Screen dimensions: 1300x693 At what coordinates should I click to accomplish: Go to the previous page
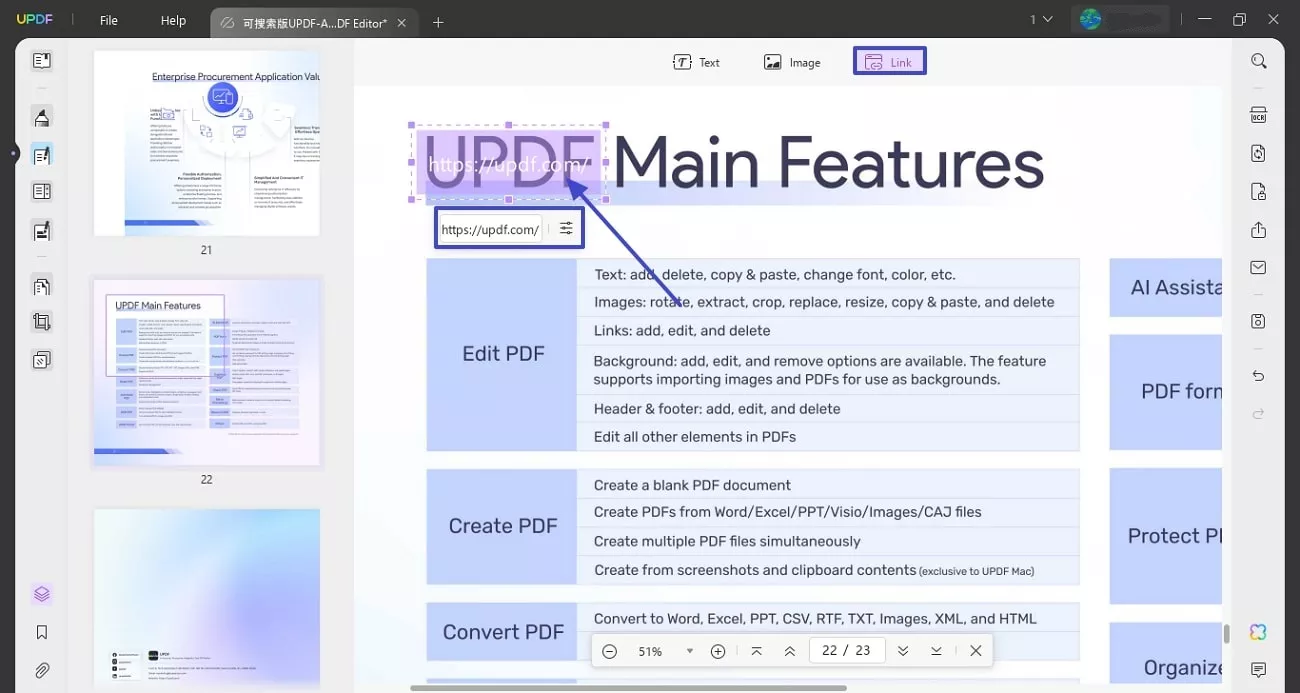click(x=789, y=651)
